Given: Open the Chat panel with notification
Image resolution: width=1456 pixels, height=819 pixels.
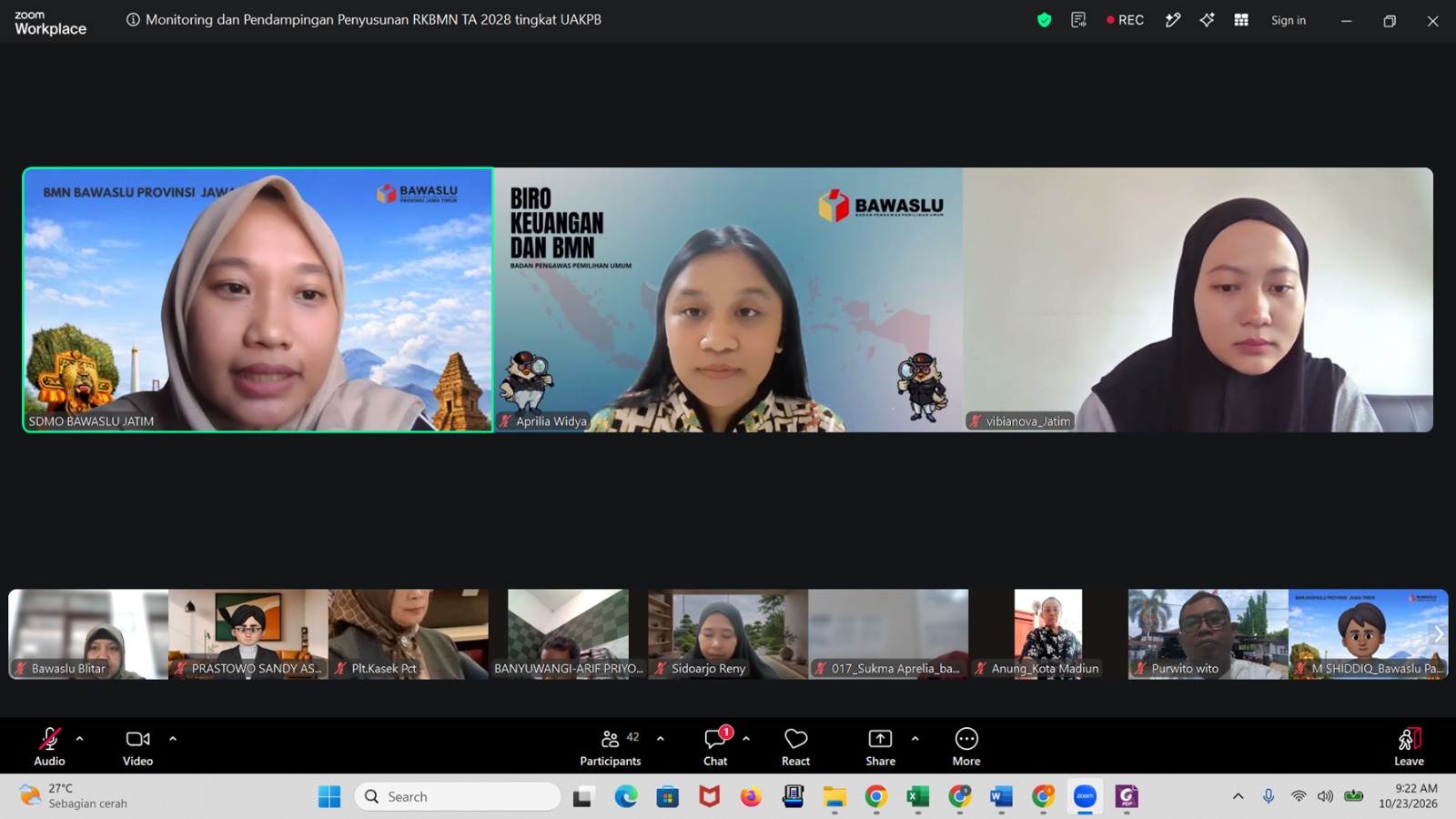Looking at the screenshot, I should point(715,747).
